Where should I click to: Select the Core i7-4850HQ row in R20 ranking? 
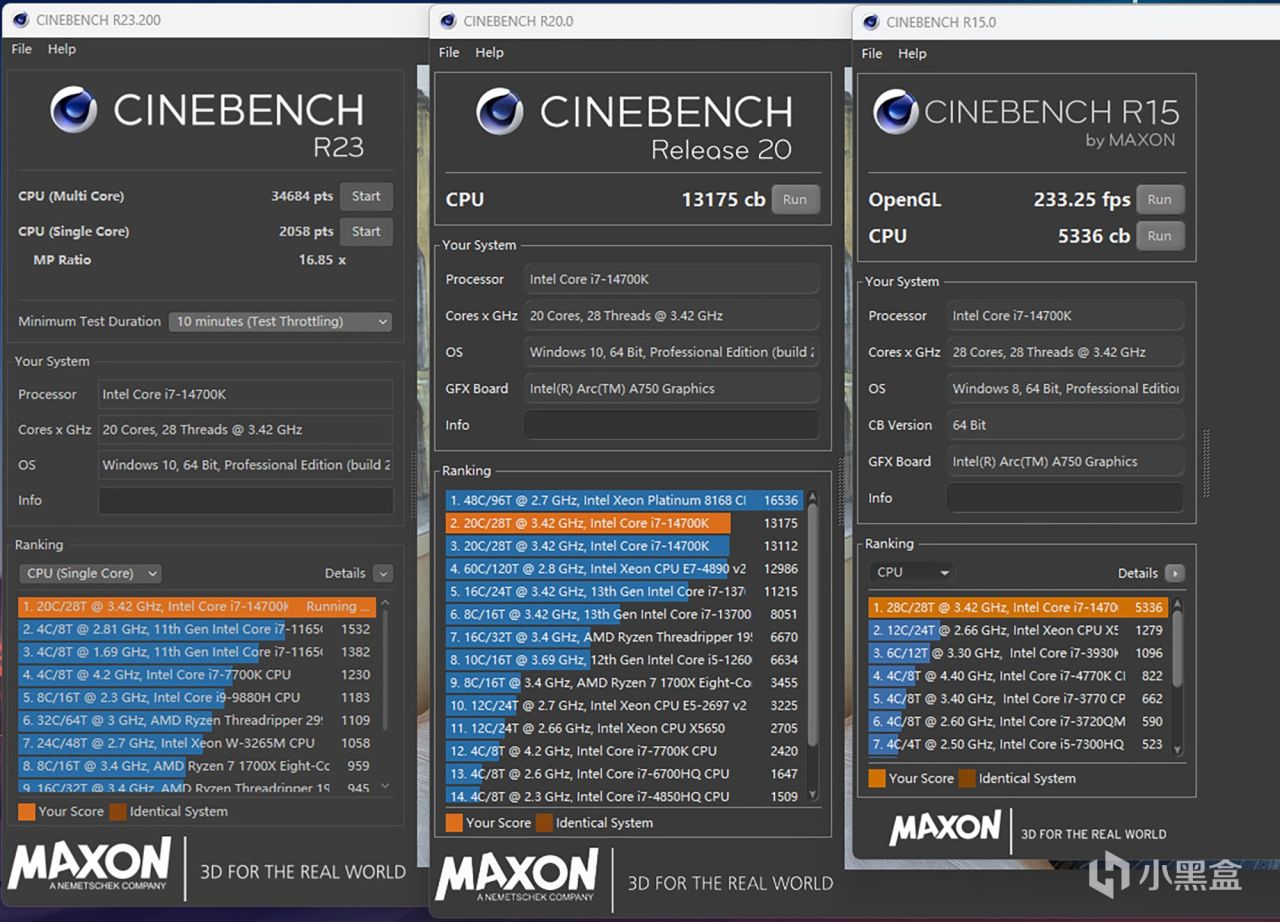coord(624,797)
